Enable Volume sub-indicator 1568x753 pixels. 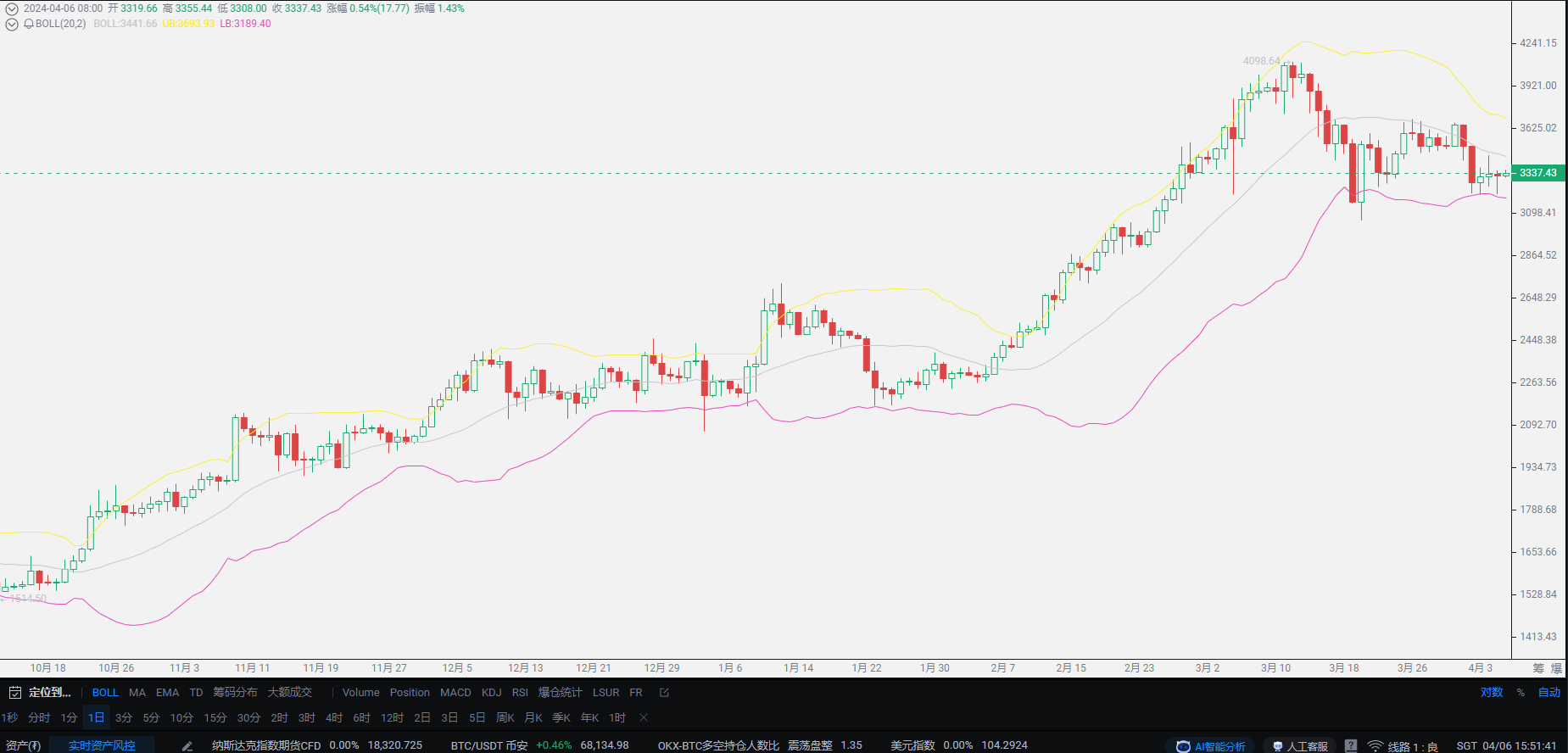(360, 693)
